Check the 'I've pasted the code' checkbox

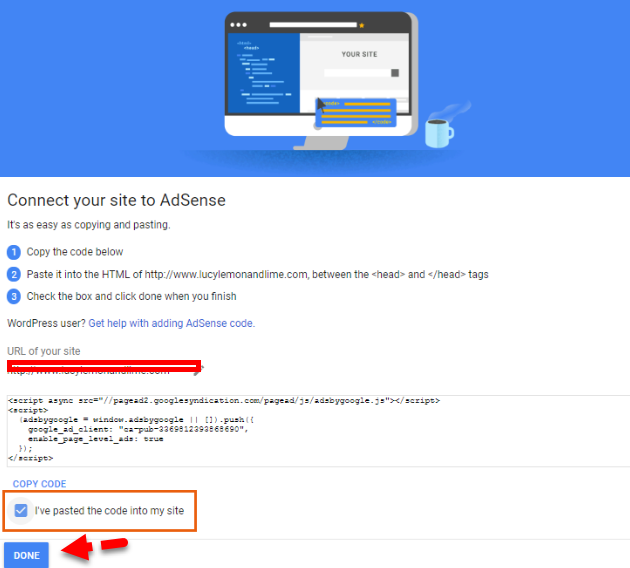tap(22, 511)
